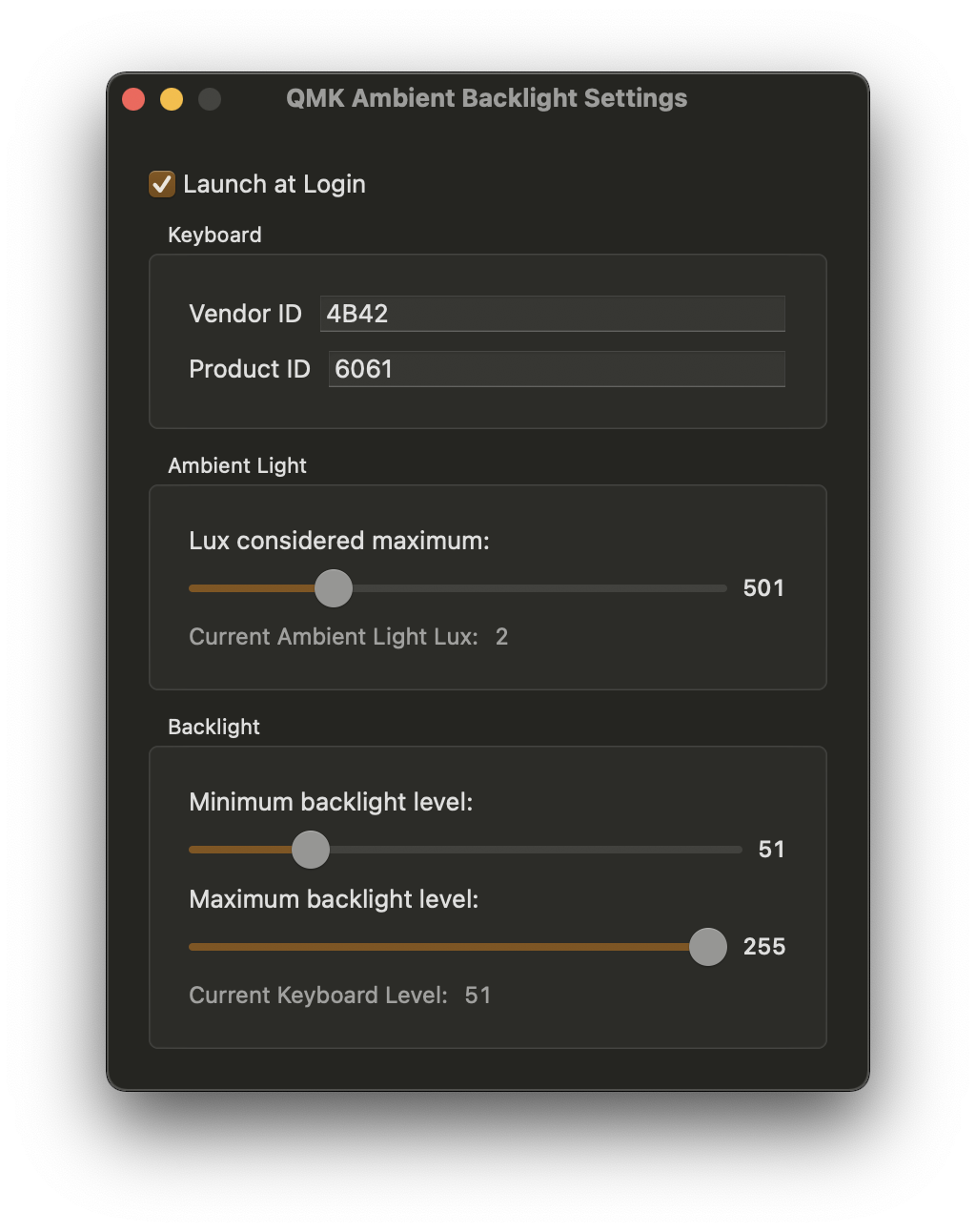Toggle the Launch at Login checkbox
The width and height of the screenshot is (976, 1232).
click(162, 184)
